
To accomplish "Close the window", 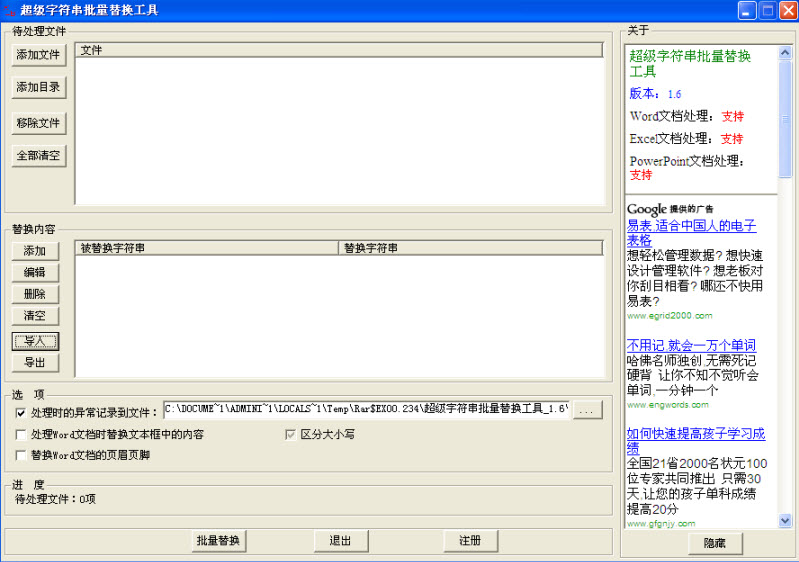I will pyautogui.click(x=788, y=11).
